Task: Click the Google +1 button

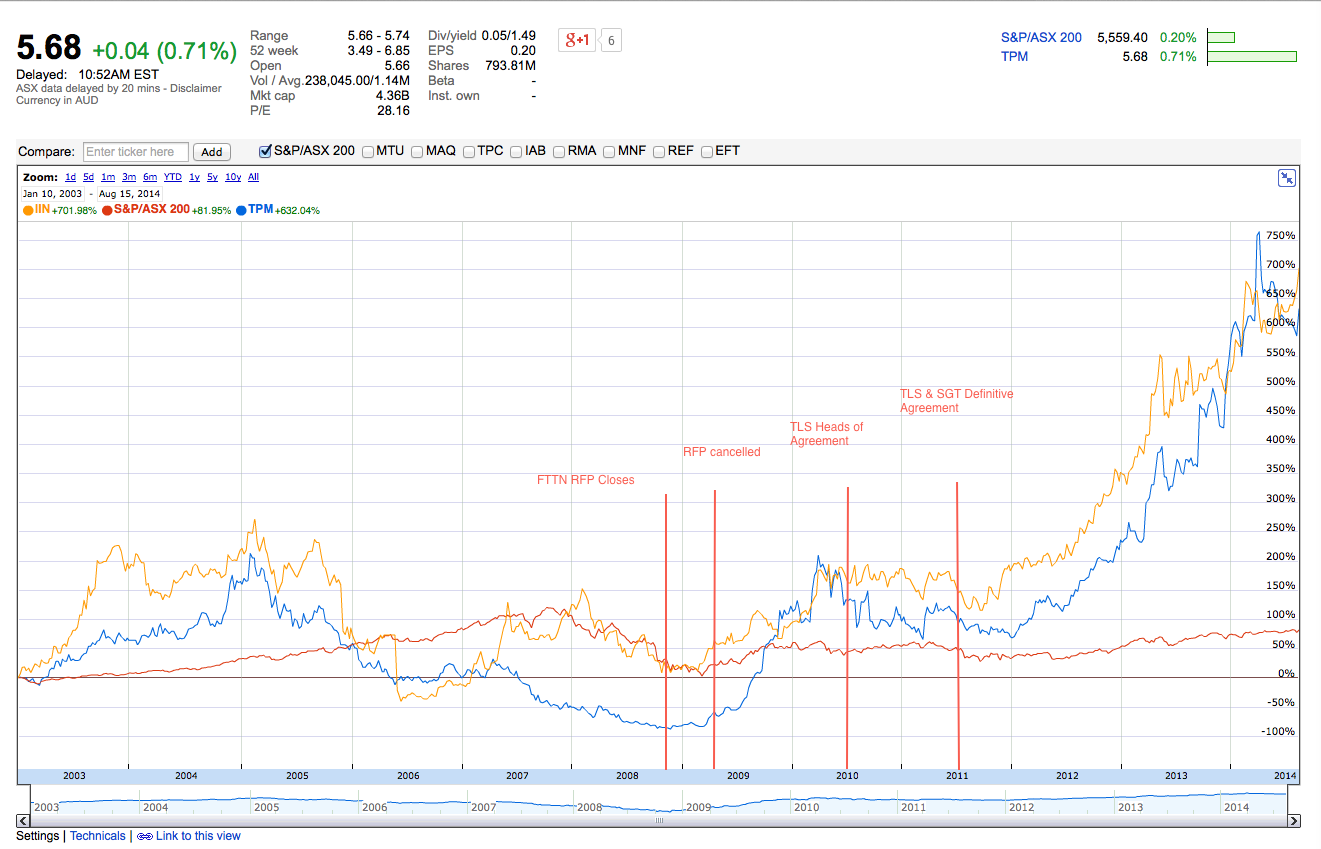Action: (577, 40)
